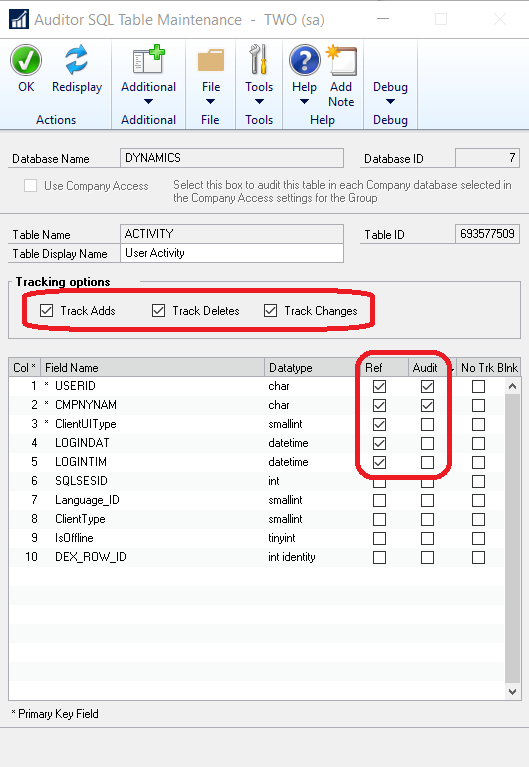Enable Audit checkbox for ClientUIType
Image resolution: width=529 pixels, height=767 pixels.
click(427, 425)
